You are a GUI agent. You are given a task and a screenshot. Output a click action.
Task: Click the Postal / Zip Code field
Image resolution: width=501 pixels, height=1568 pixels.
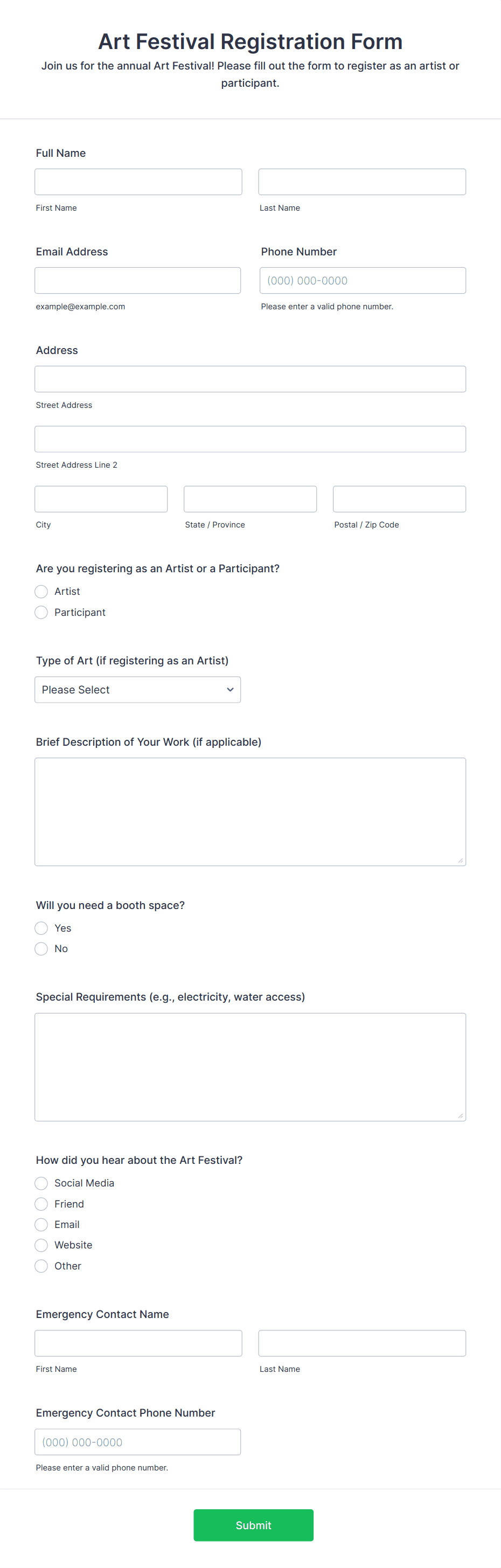pyautogui.click(x=399, y=498)
